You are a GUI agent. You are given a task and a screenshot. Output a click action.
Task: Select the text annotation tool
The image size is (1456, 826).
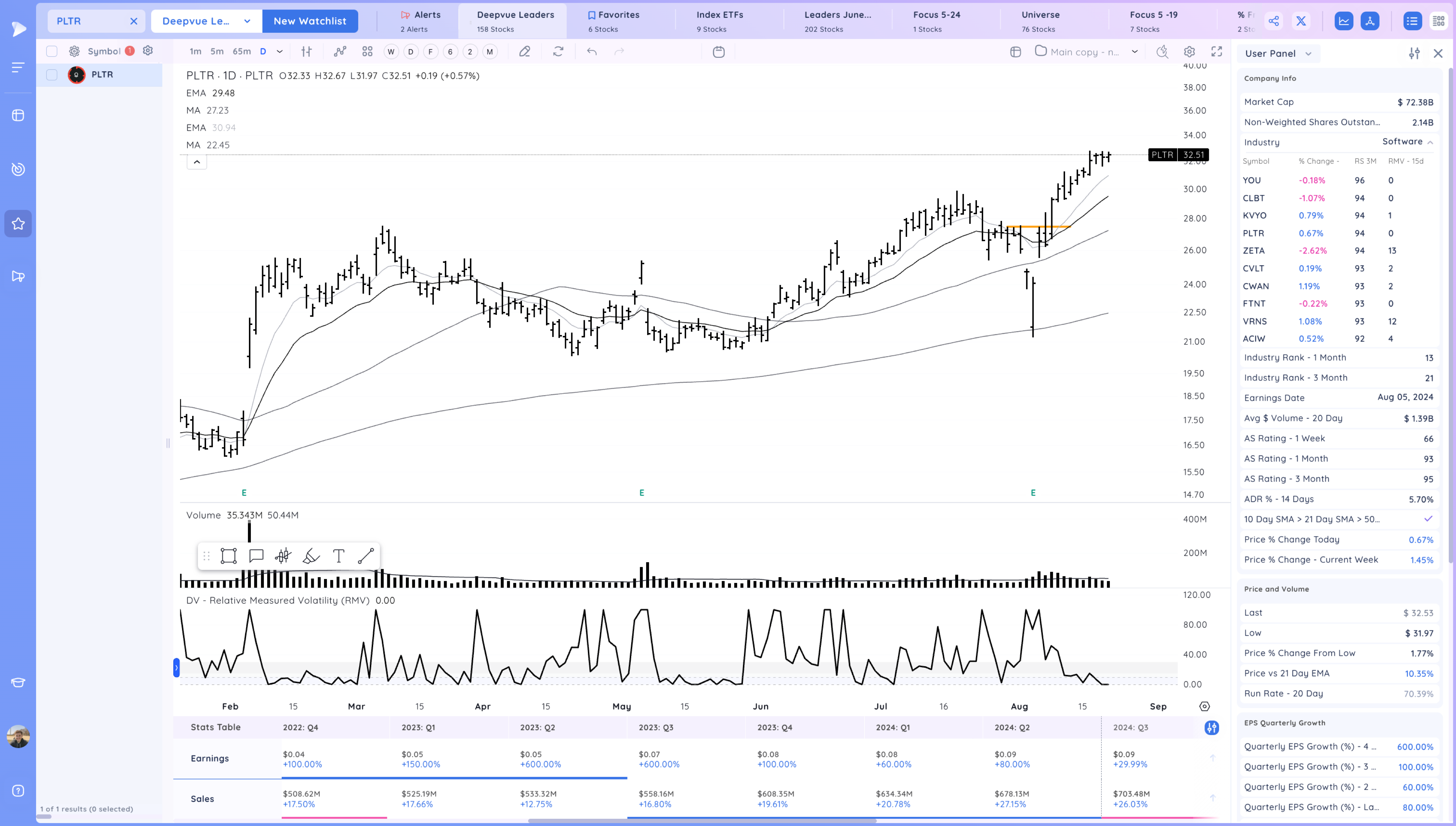coord(338,556)
